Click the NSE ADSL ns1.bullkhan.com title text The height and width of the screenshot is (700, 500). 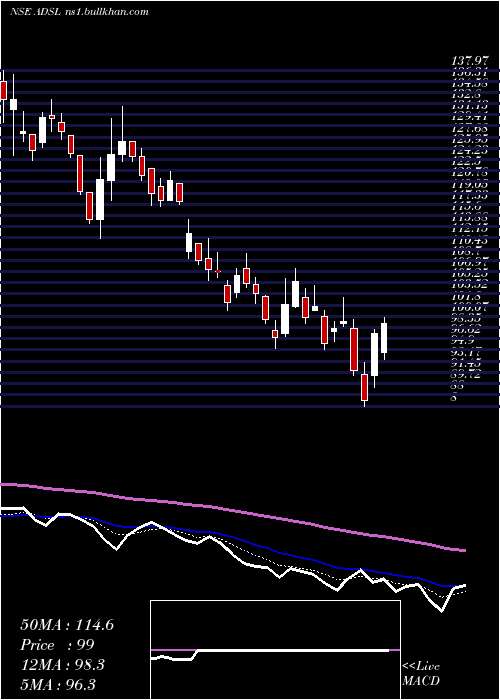(x=79, y=12)
